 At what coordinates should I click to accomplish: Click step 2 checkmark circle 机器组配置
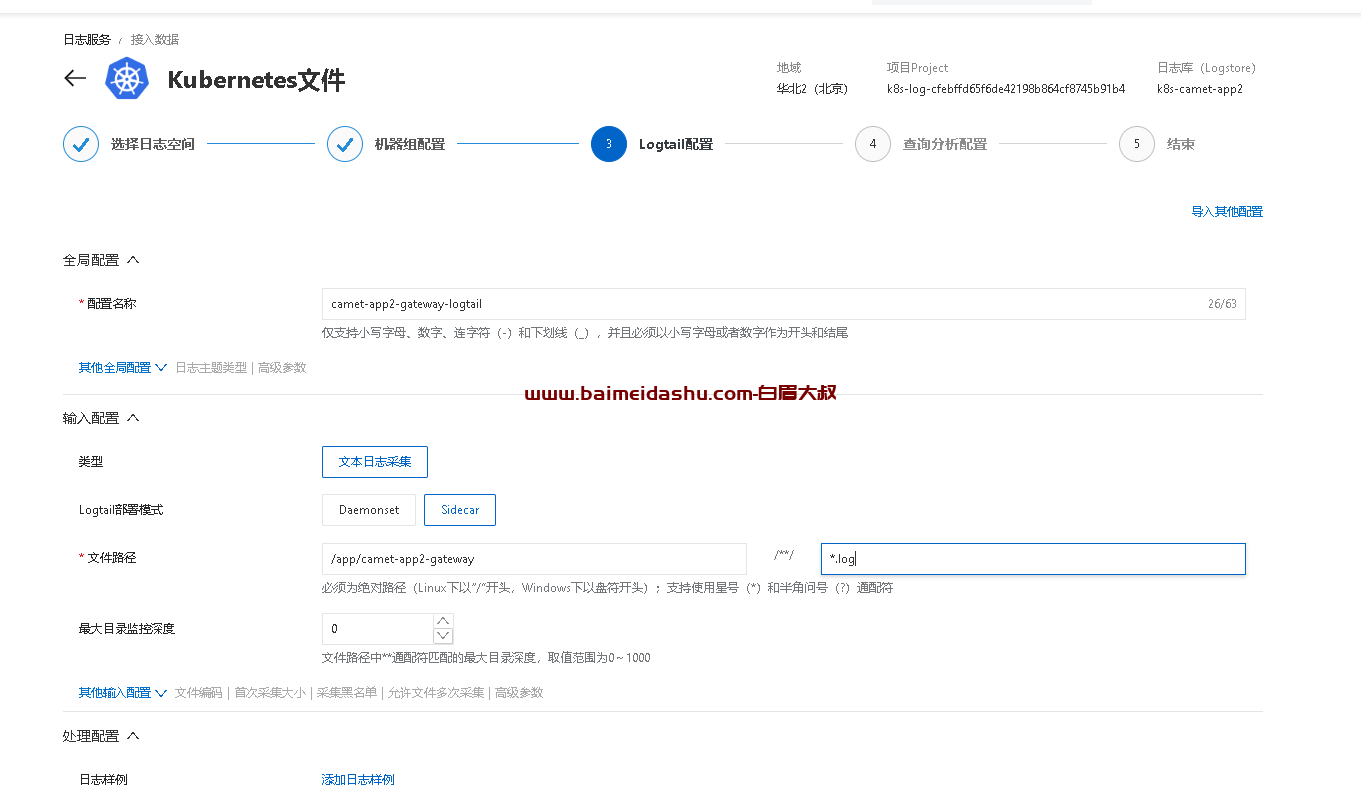(345, 144)
